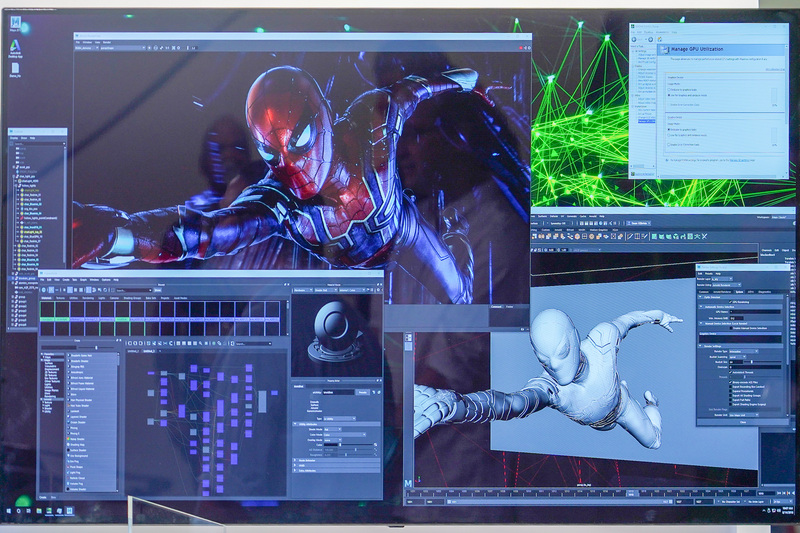Click the orange sphere icon in Maya shelf
The height and width of the screenshot is (533, 800).
(577, 236)
